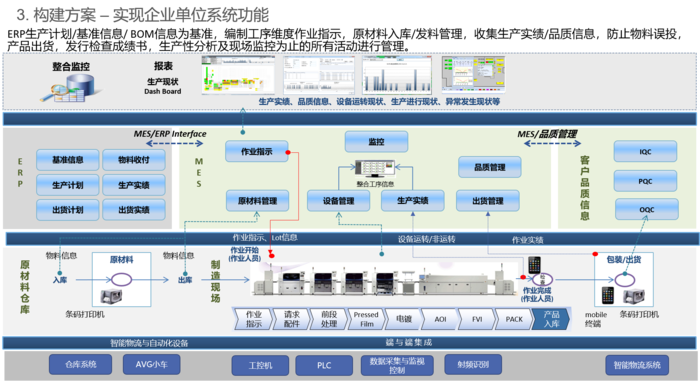Viewport: 700px width, 387px height.
Task: Click the smartphone icon near 作业完成
Action: pyautogui.click(x=534, y=265)
